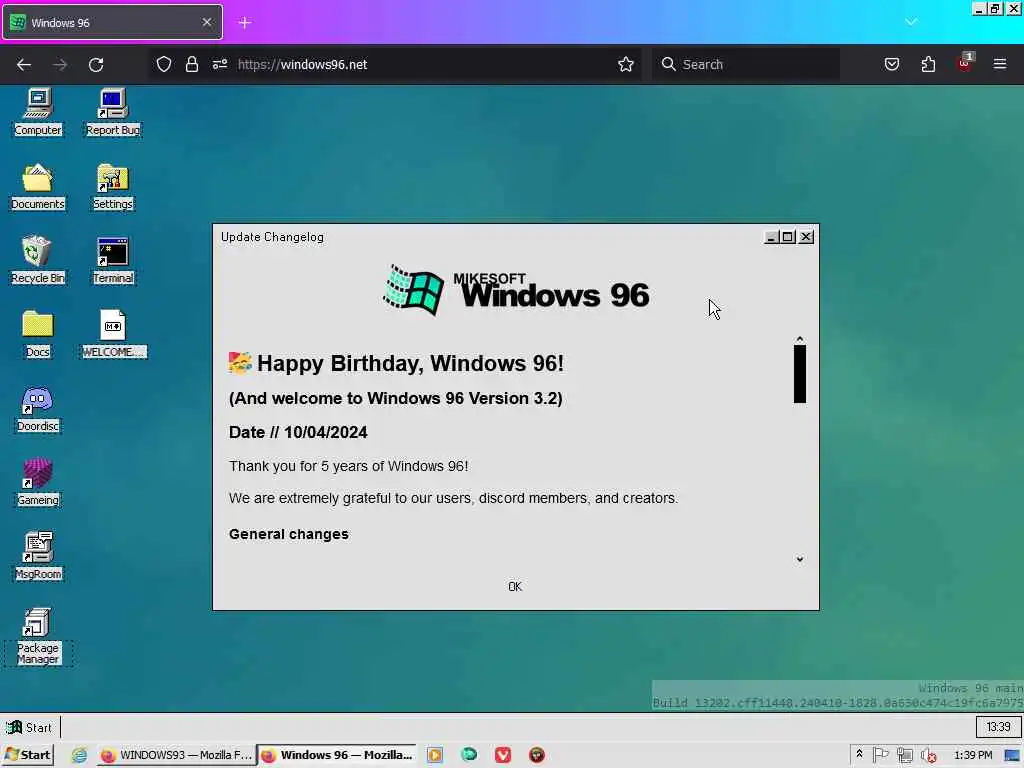Select the Windows 96 browser tab
Image resolution: width=1024 pixels, height=768 pixels.
(112, 22)
